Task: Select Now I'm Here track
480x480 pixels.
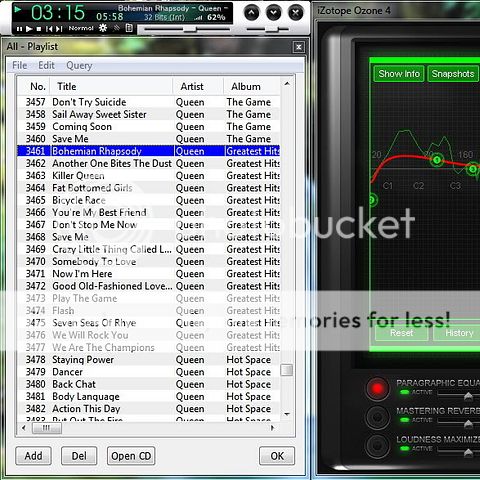Action: (149, 274)
